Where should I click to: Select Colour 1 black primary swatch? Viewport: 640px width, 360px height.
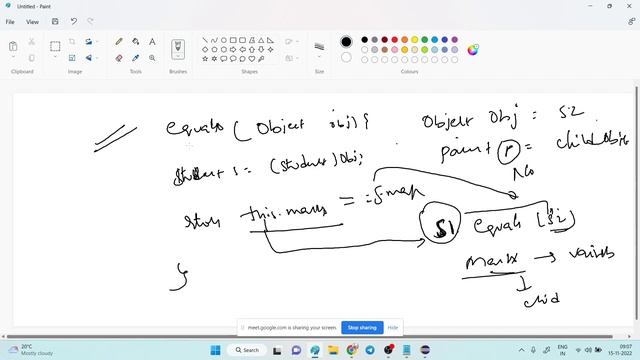tap(346, 42)
